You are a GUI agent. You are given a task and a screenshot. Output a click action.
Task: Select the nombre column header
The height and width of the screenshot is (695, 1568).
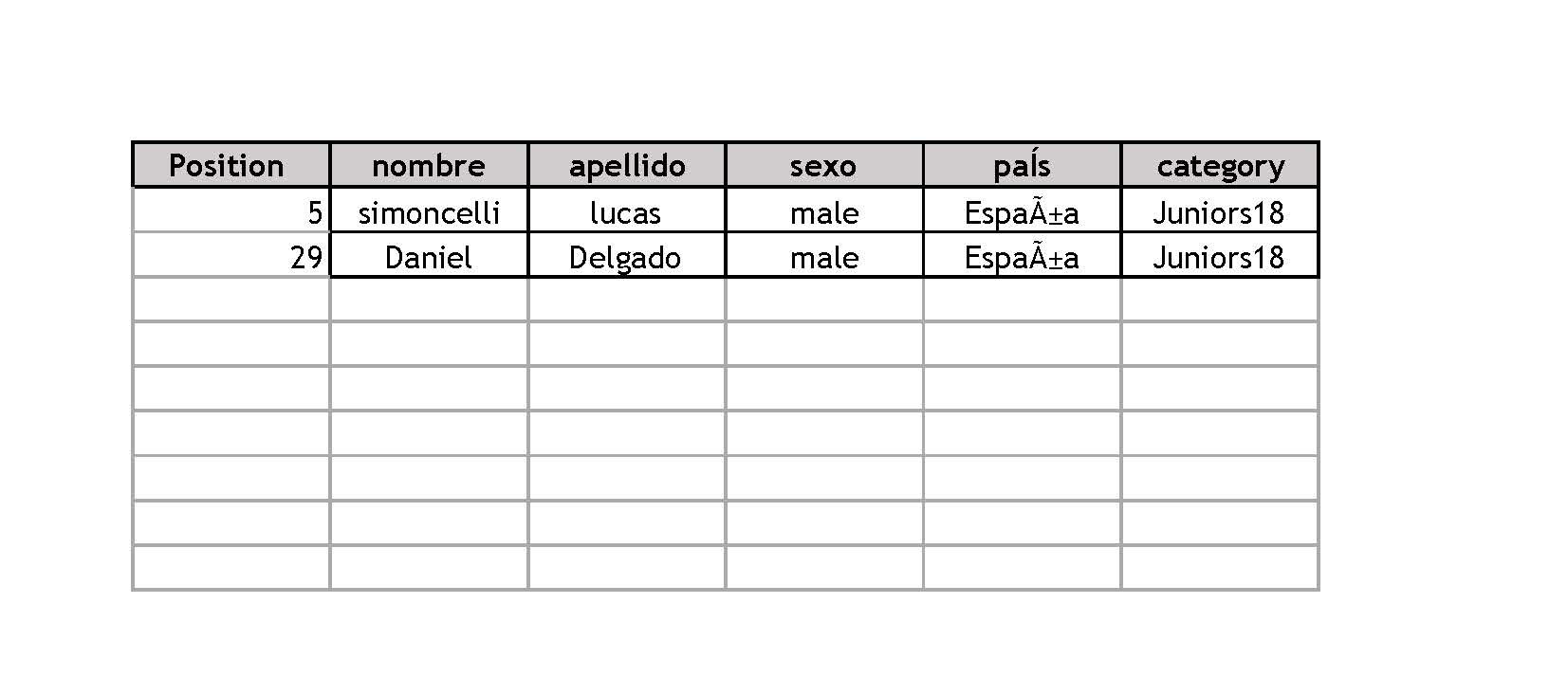[x=429, y=165]
